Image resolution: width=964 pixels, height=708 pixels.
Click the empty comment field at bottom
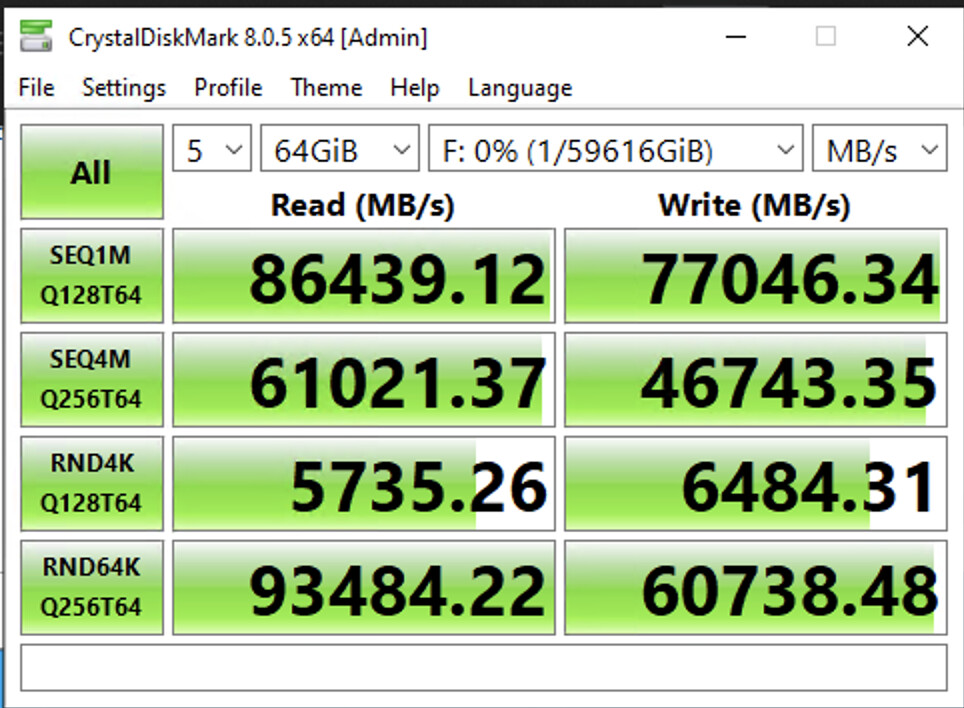click(x=483, y=667)
